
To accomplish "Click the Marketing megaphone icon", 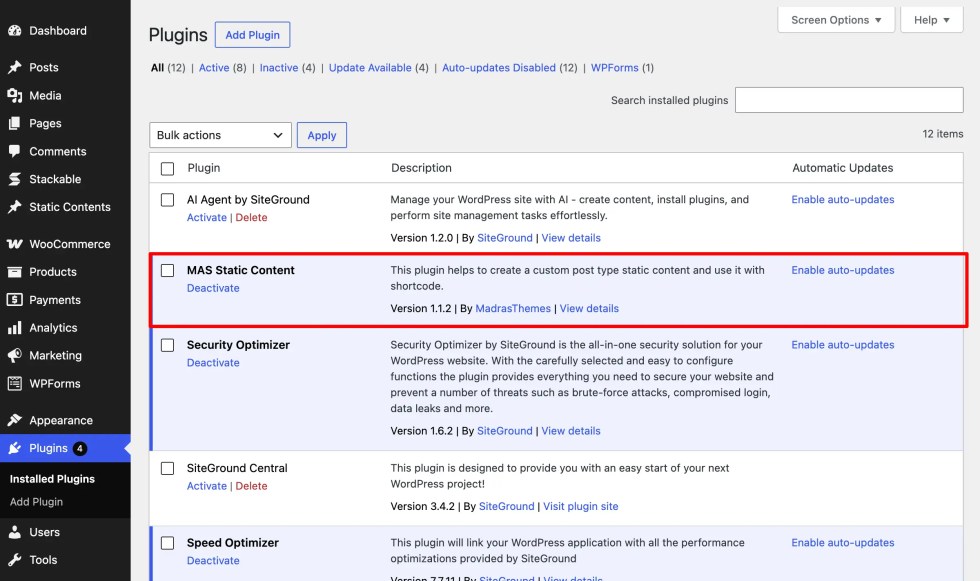I will (x=14, y=355).
